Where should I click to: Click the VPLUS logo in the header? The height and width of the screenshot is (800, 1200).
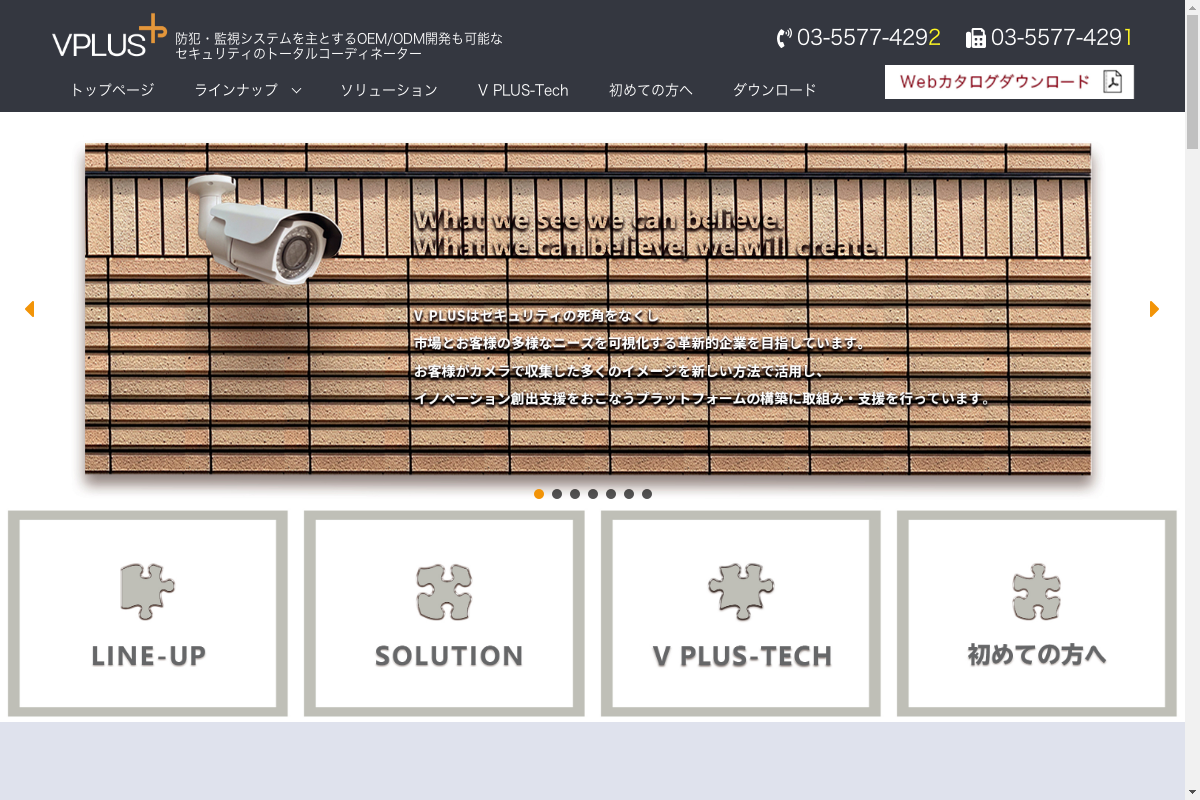109,37
